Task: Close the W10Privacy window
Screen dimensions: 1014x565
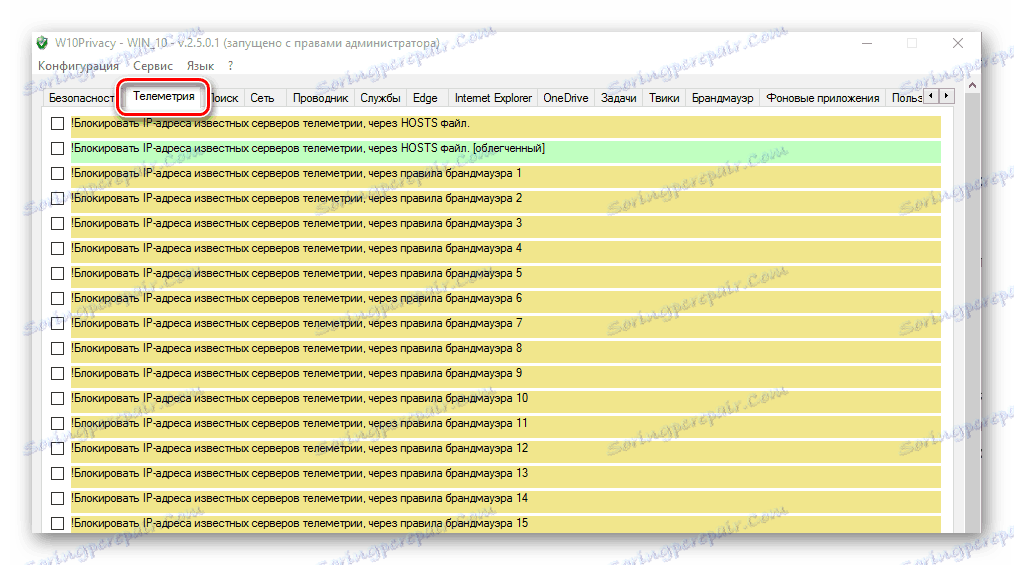Action: (x=958, y=43)
